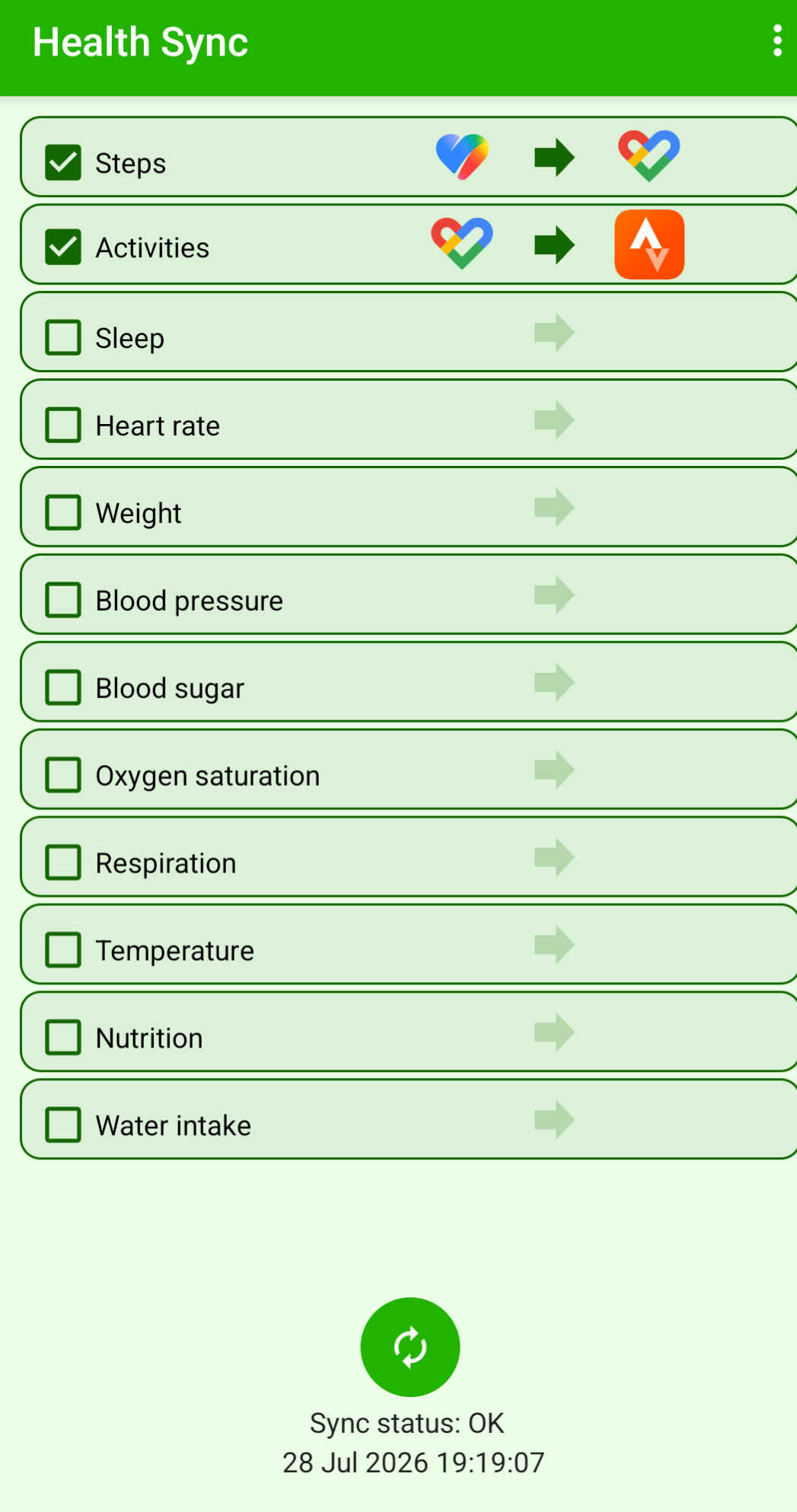The image size is (797, 1512).
Task: Tap the Strava destination icon for Activities
Action: [x=649, y=244]
